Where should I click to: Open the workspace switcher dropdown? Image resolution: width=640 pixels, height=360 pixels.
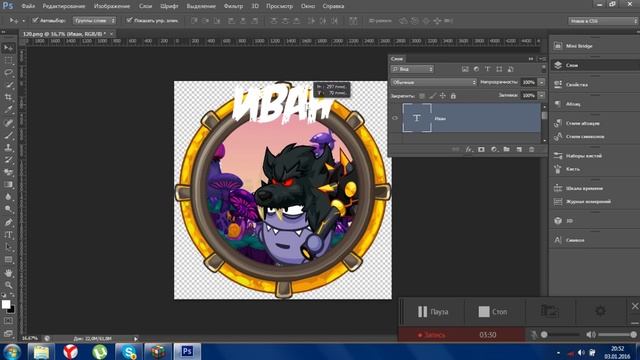(x=603, y=21)
